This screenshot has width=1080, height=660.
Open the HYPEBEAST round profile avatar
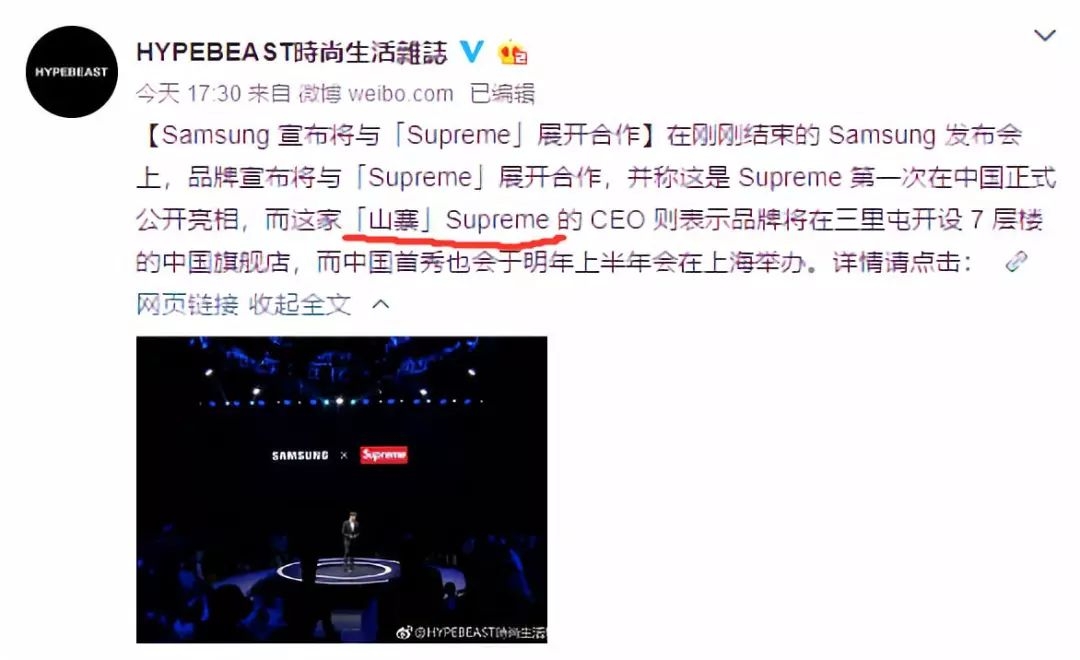72,72
